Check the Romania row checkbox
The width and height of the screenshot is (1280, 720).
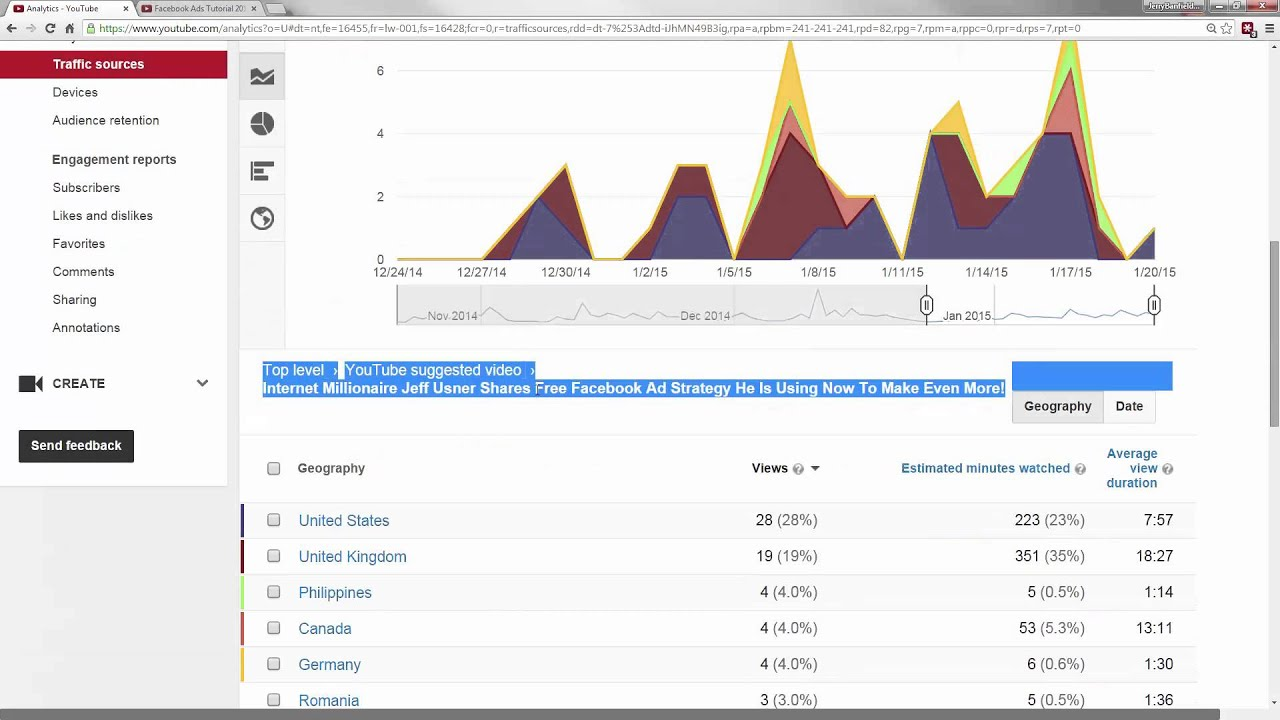click(x=274, y=700)
